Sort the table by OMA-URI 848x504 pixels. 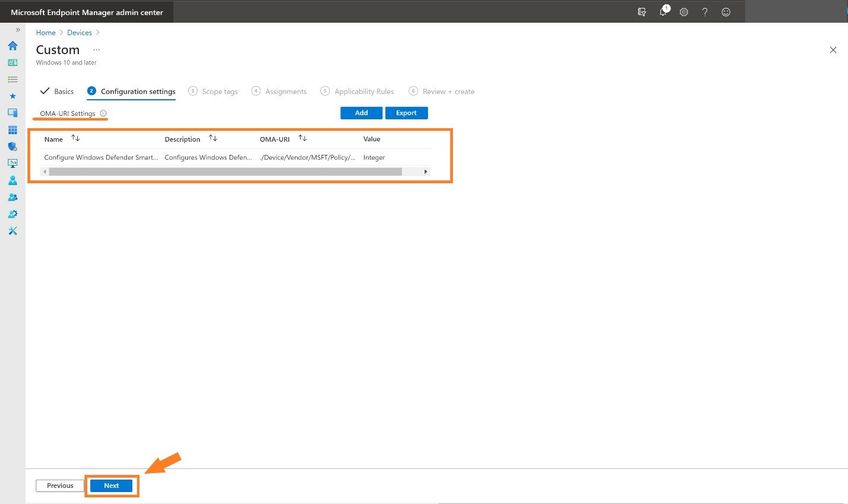click(x=303, y=138)
